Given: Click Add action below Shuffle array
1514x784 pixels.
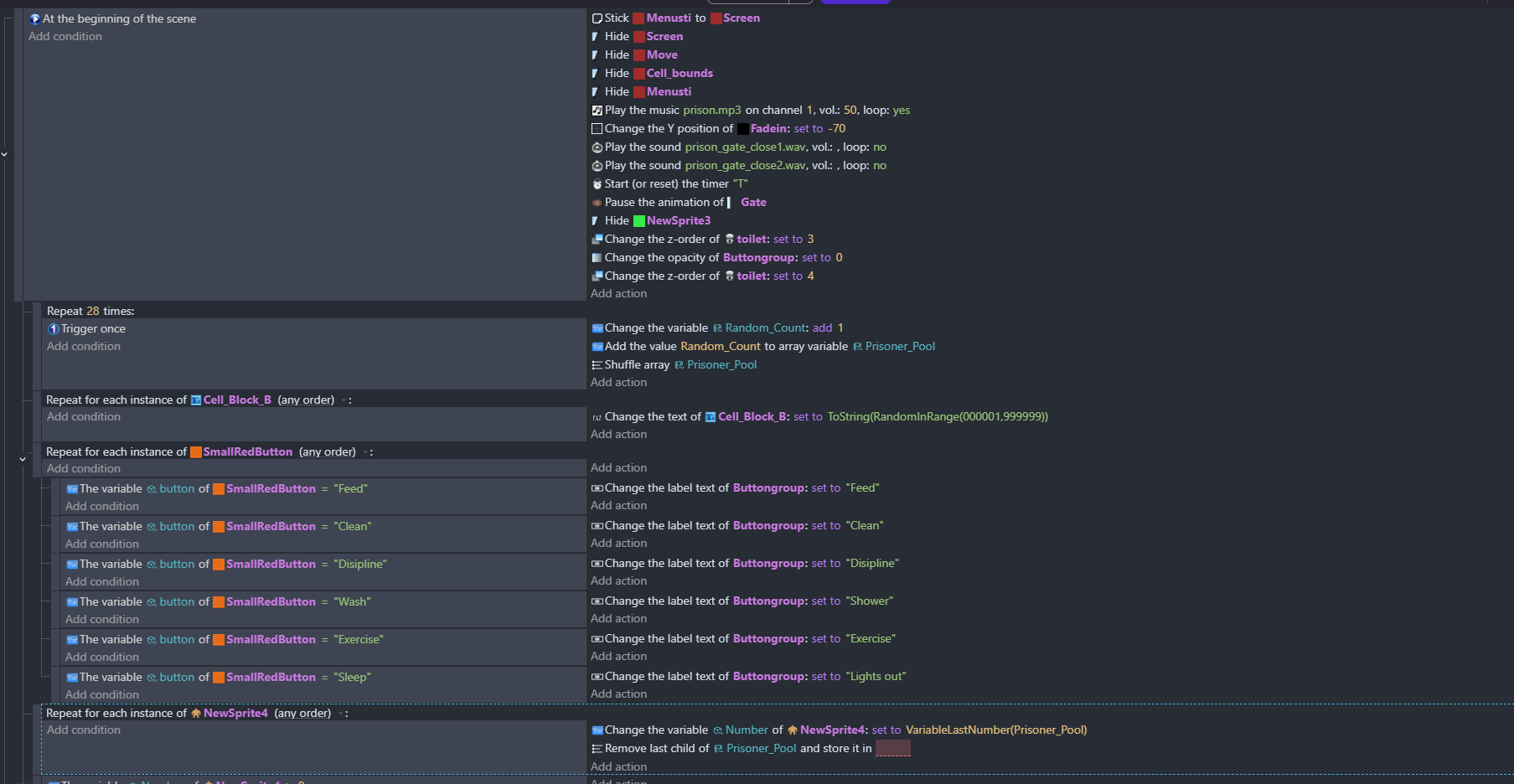Looking at the screenshot, I should click(x=618, y=383).
